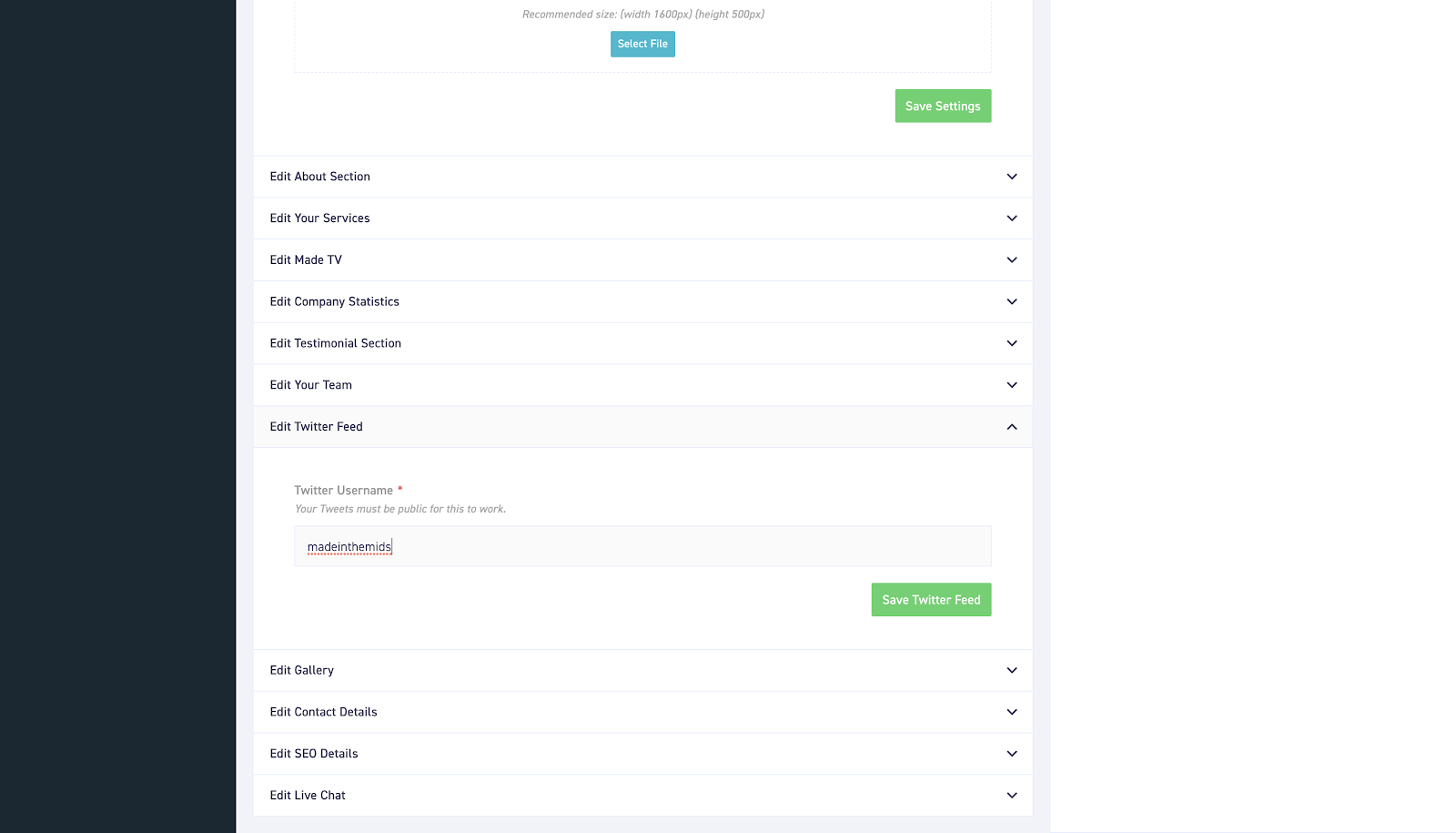The width and height of the screenshot is (1456, 833).
Task: Expand Edit About Section chevron
Action: 1012,177
